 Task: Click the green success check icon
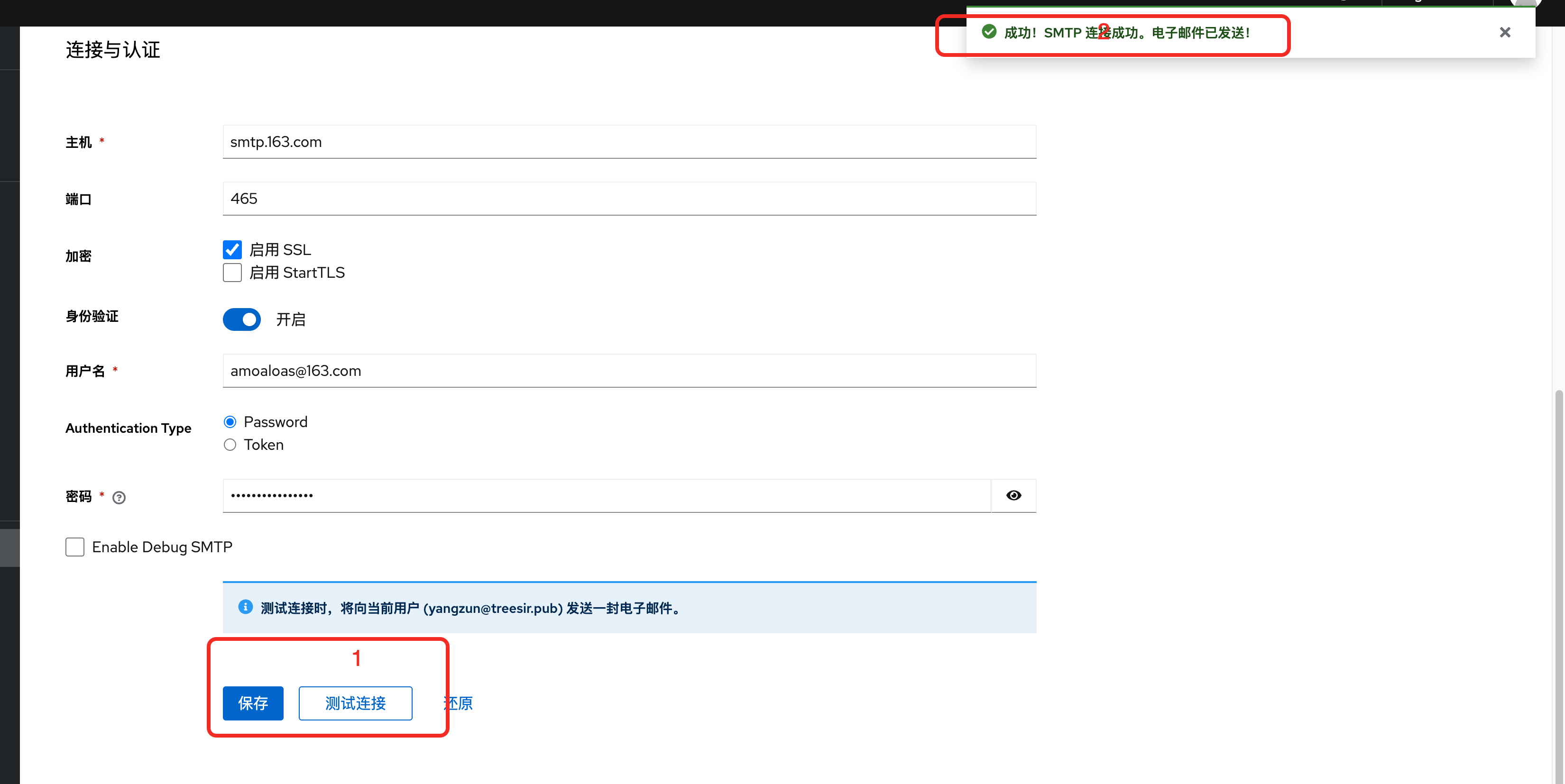point(989,32)
